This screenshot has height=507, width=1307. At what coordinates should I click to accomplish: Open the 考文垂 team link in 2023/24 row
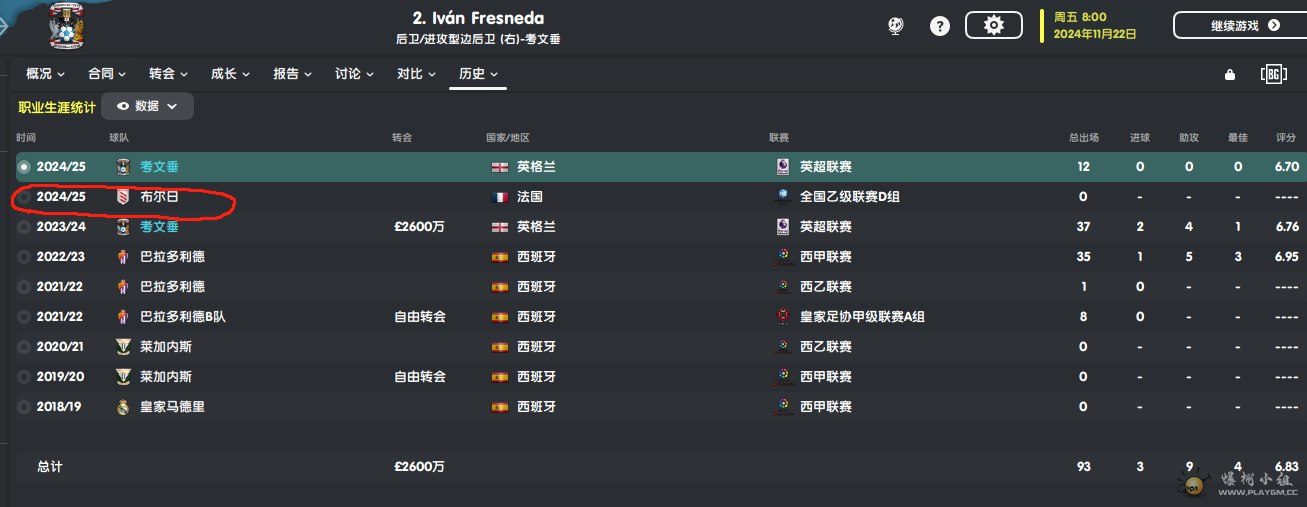pos(159,227)
